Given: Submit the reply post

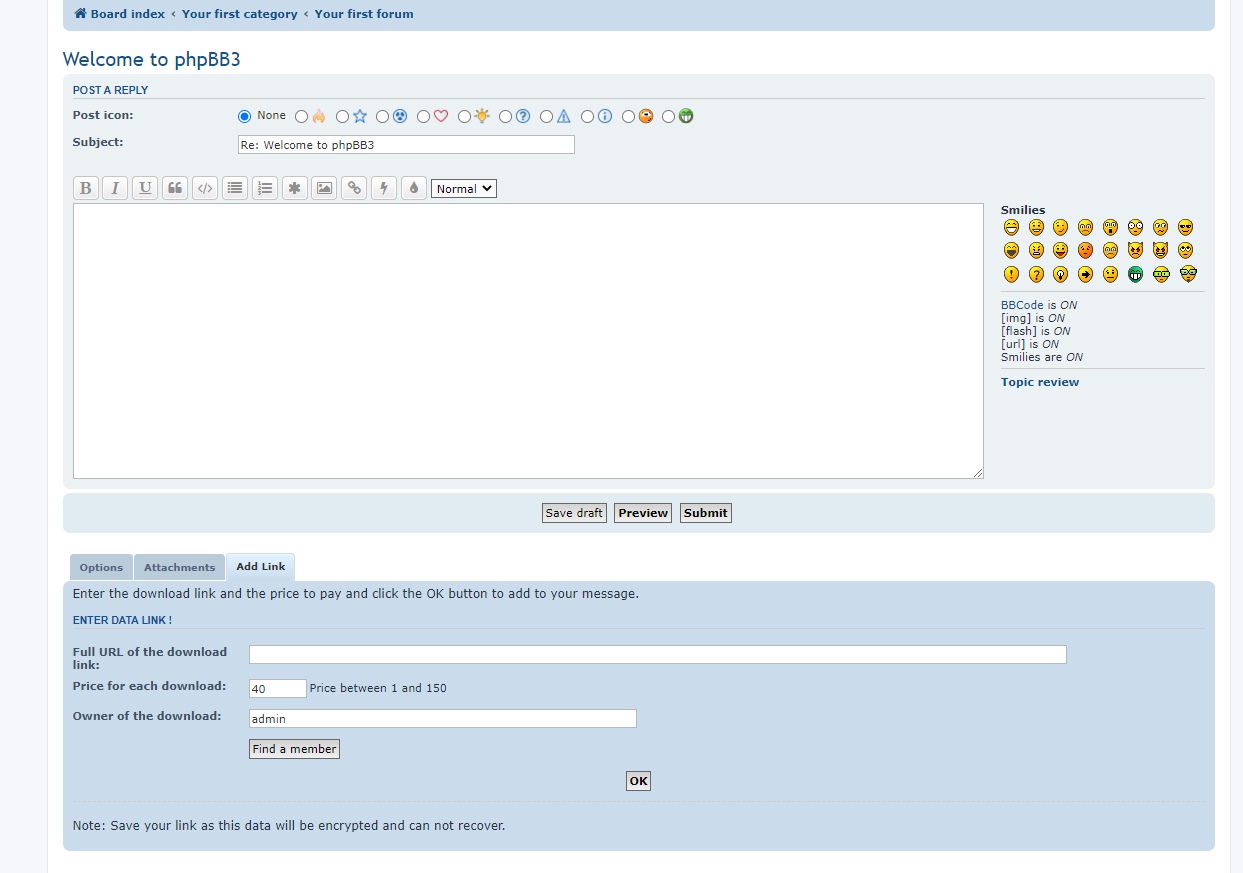Looking at the screenshot, I should [x=706, y=513].
